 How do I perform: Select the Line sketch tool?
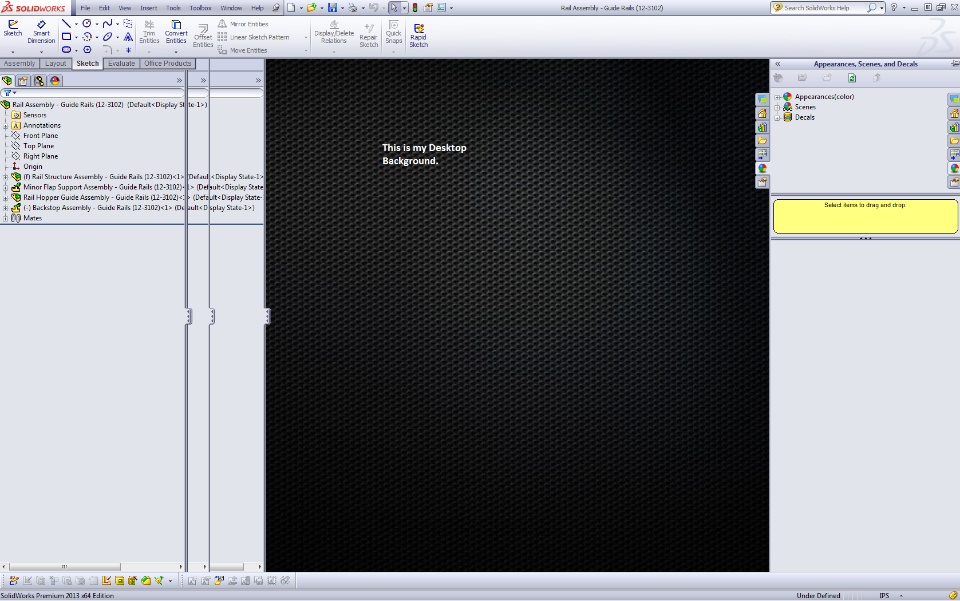pos(66,24)
